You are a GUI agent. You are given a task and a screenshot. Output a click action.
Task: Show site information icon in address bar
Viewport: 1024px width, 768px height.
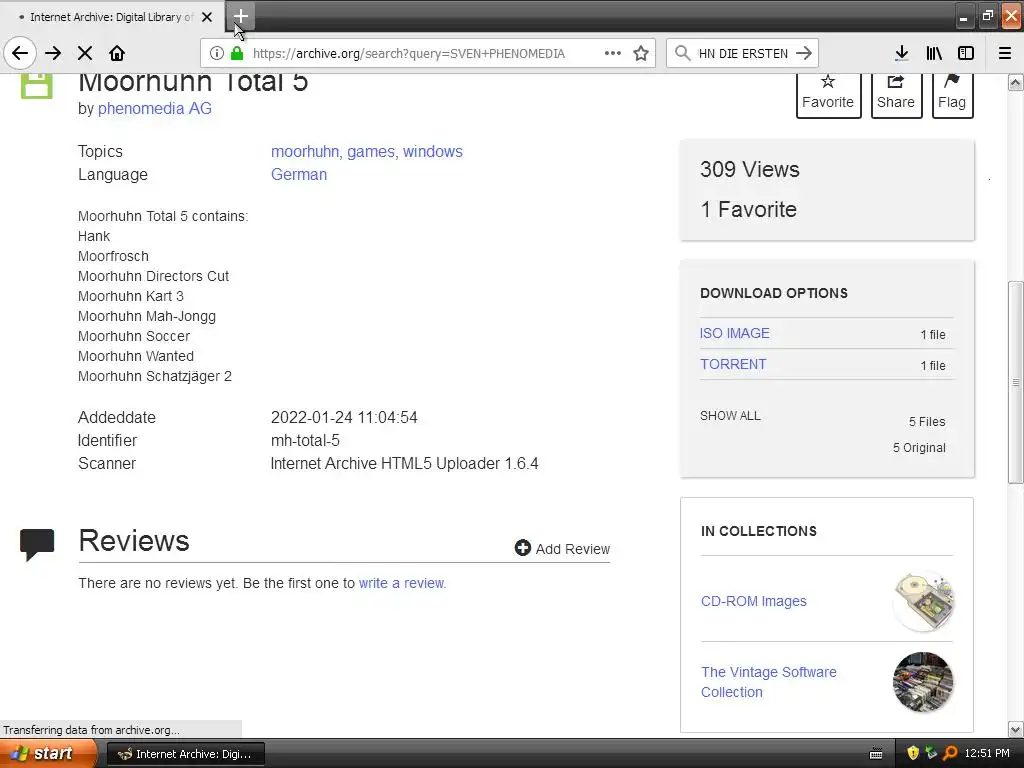217,53
